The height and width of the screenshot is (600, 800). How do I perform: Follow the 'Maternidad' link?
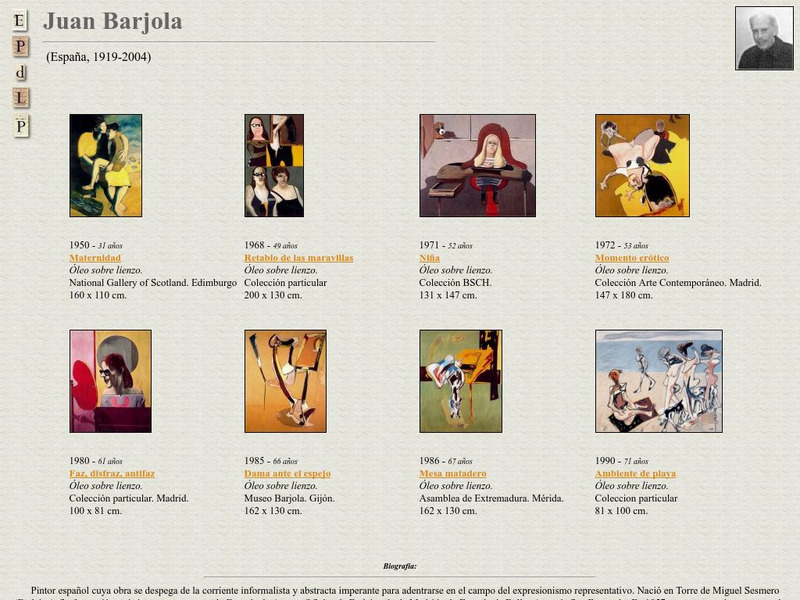(x=95, y=258)
